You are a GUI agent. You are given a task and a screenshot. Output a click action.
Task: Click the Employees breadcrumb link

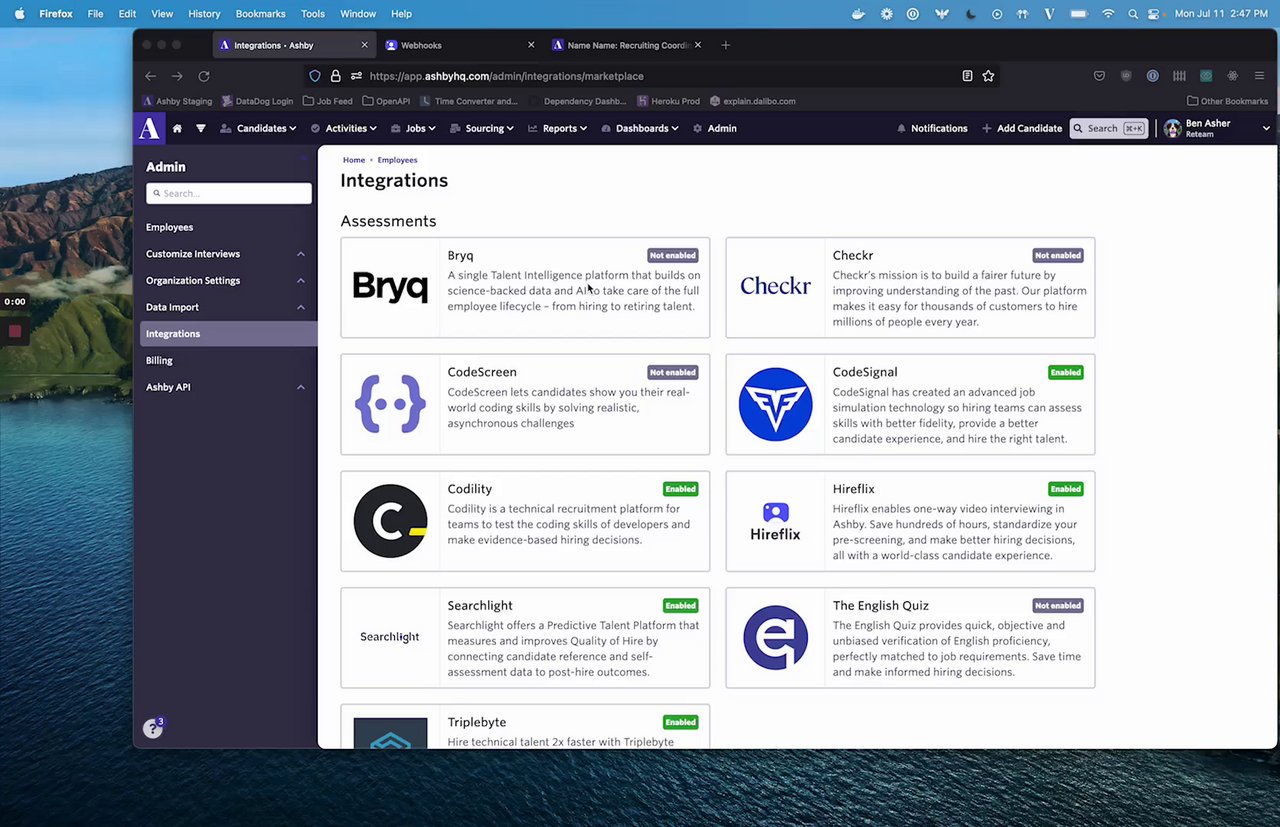tap(397, 160)
